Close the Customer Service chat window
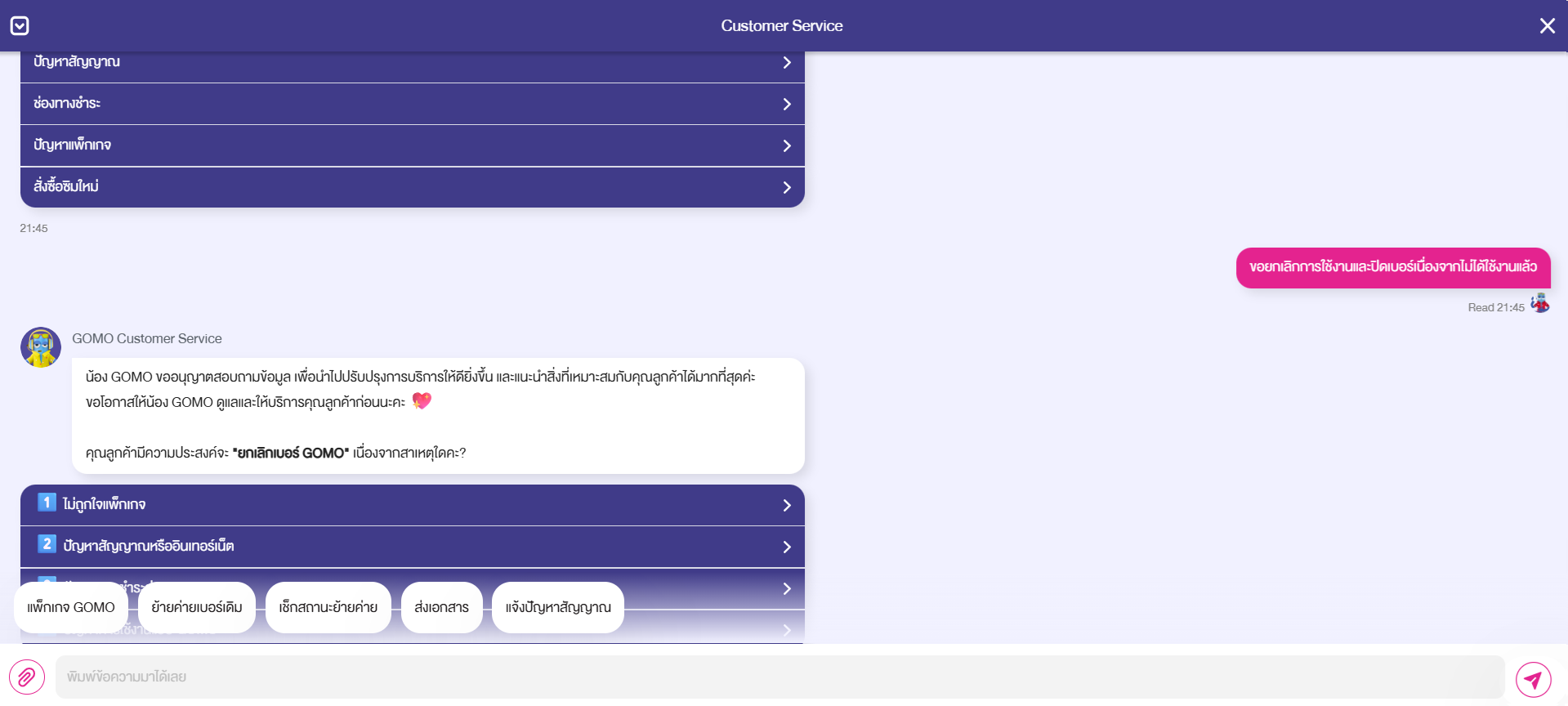1568x706 pixels. point(1547,25)
